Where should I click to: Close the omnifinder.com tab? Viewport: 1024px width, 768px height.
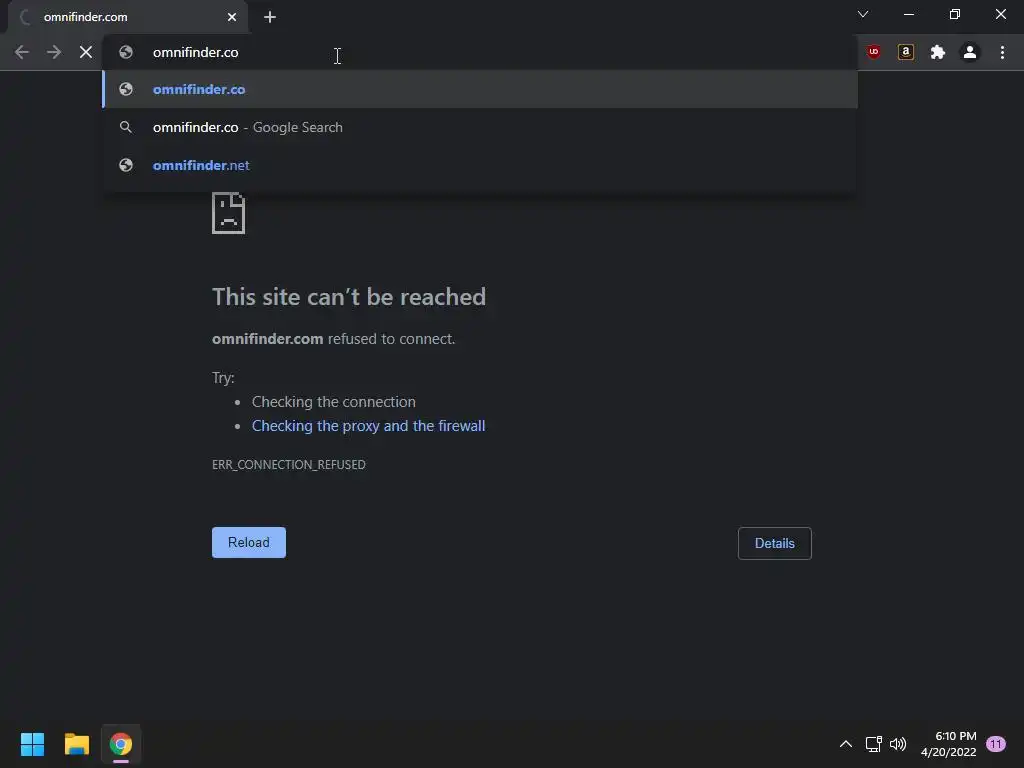[x=232, y=17]
